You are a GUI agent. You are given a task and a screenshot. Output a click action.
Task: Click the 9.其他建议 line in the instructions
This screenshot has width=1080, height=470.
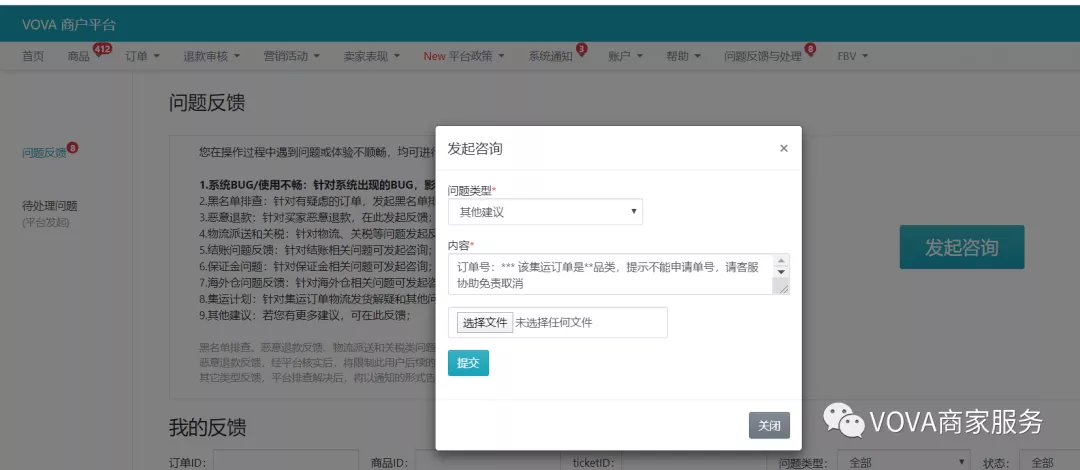(304, 315)
